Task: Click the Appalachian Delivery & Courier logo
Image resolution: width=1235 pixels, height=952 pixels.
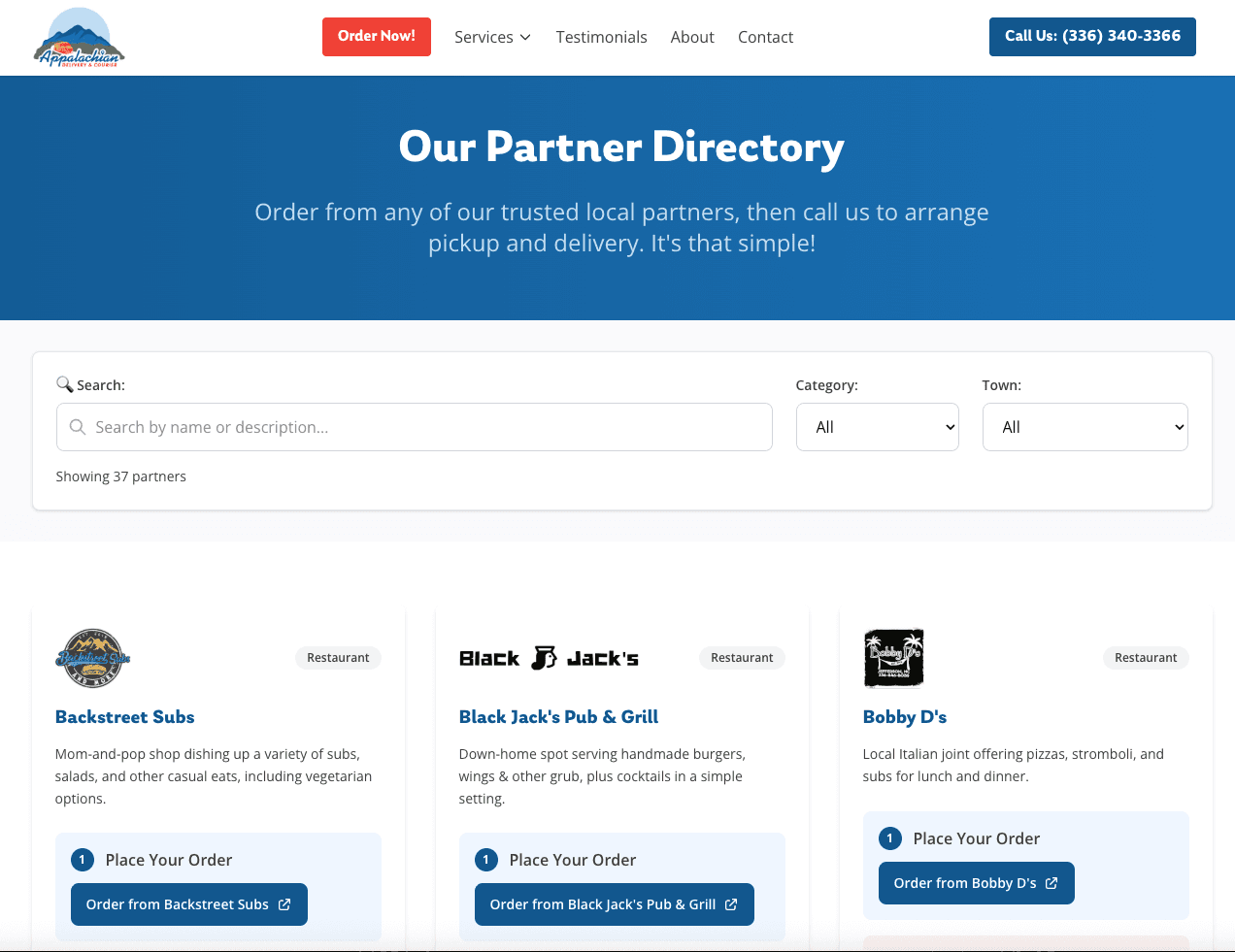Action: click(79, 37)
